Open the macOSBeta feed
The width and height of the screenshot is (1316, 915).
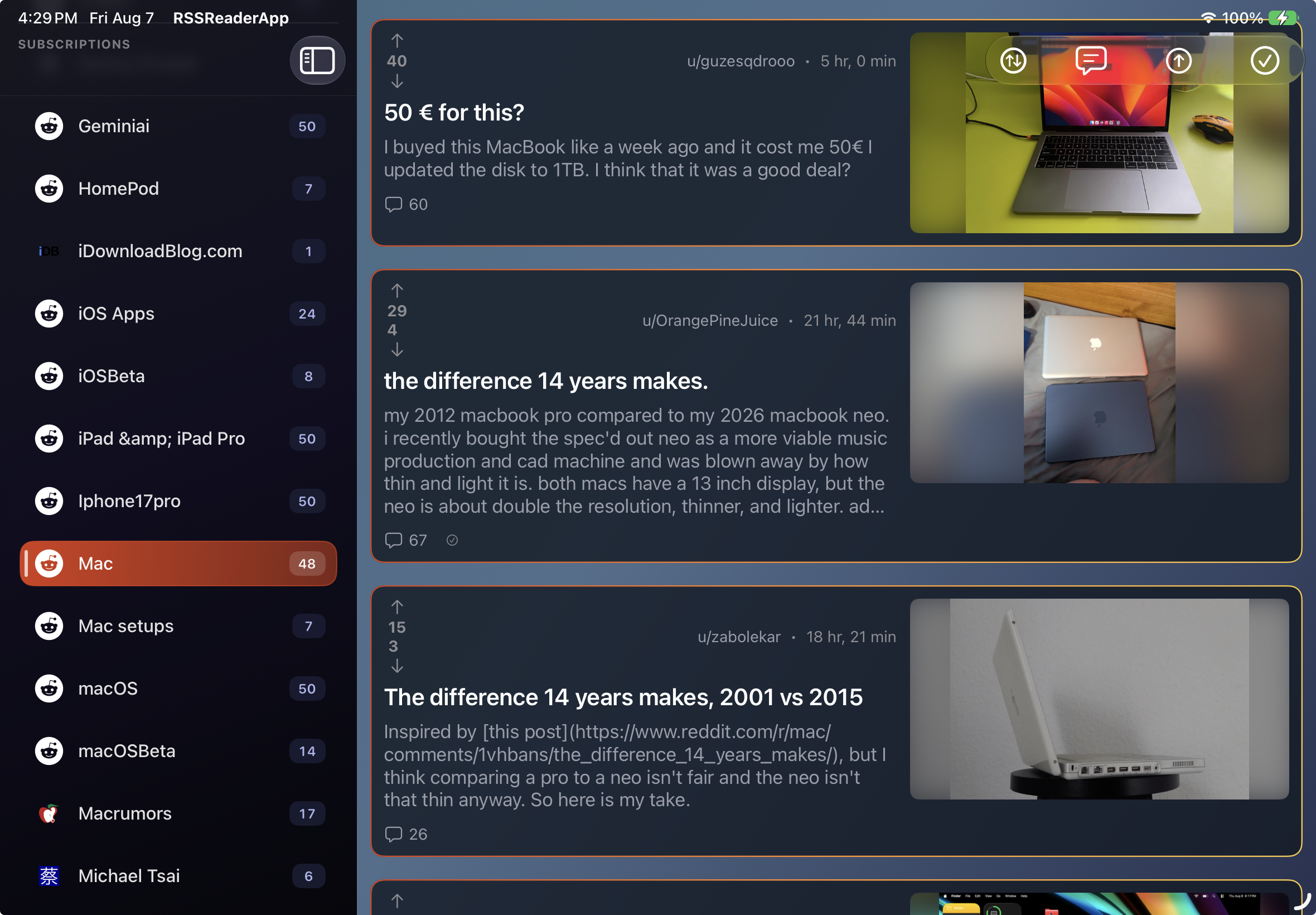(178, 751)
